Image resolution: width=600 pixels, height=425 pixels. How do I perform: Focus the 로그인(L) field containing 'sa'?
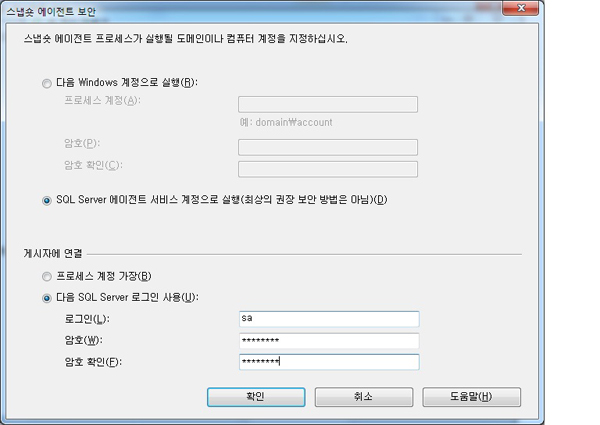[x=329, y=319]
